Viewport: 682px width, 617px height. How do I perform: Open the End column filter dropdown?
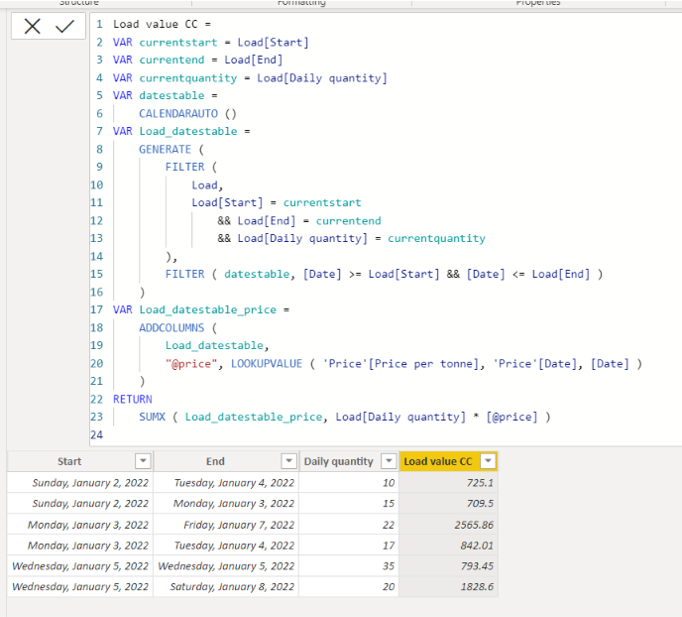[289, 461]
